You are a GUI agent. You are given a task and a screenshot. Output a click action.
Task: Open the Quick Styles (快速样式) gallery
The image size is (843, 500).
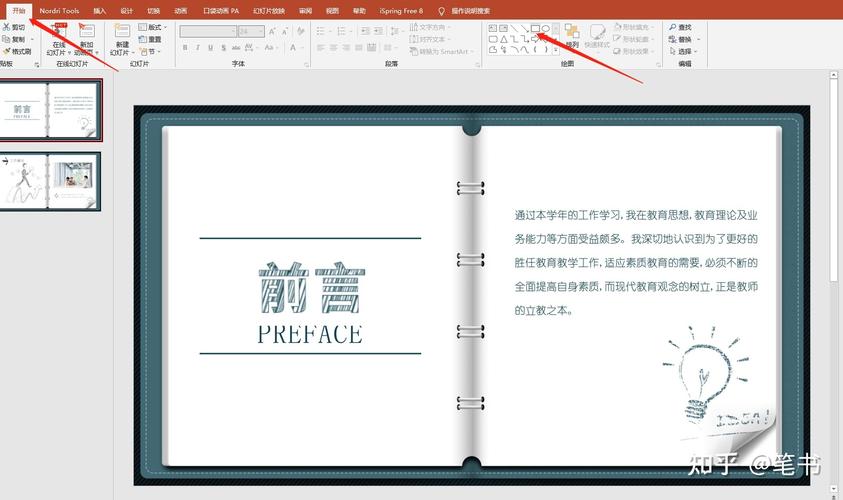click(x=597, y=37)
